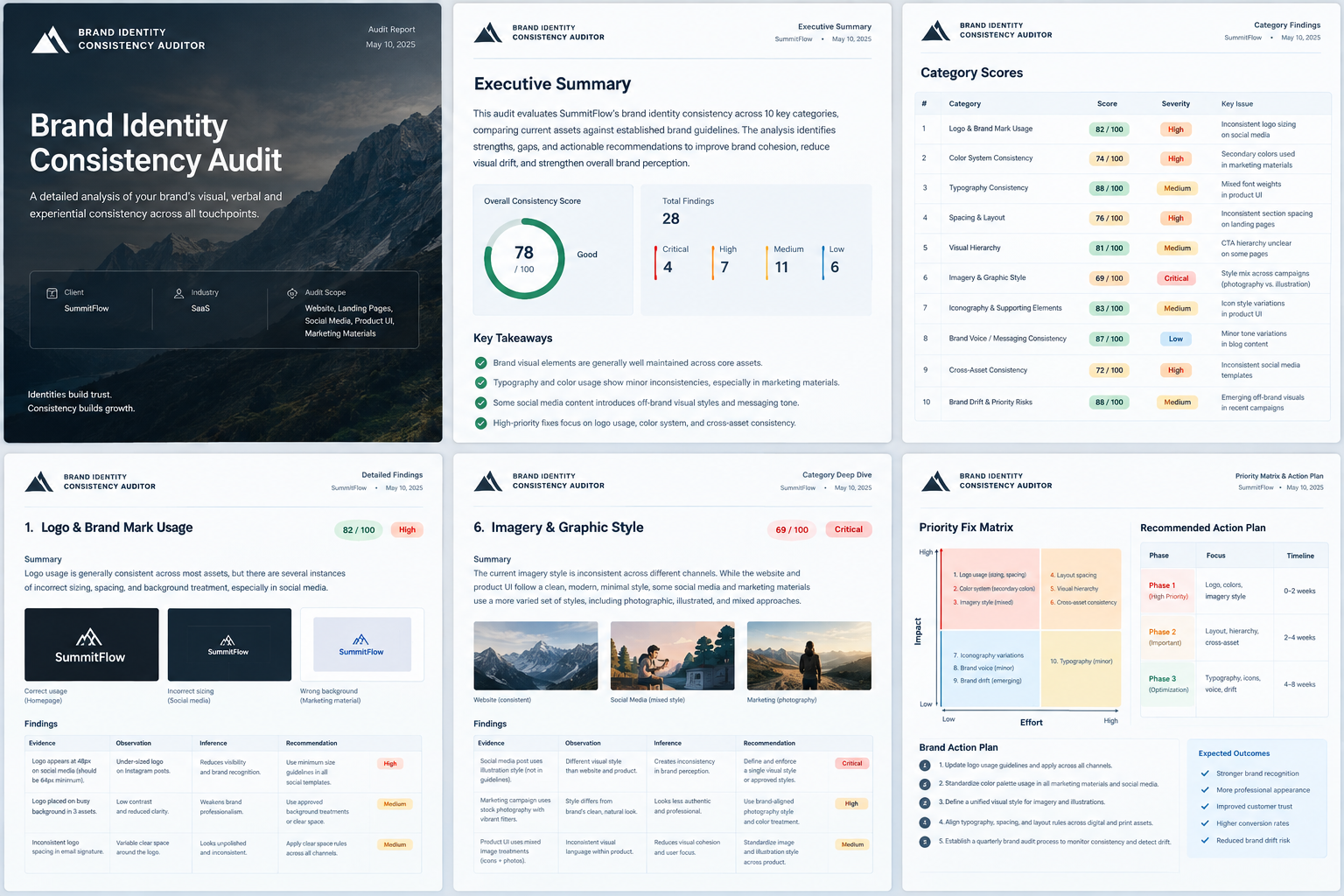Click the logo on the Category Deep Dive page header
Viewport: 1344px width, 896px height.
tap(488, 480)
